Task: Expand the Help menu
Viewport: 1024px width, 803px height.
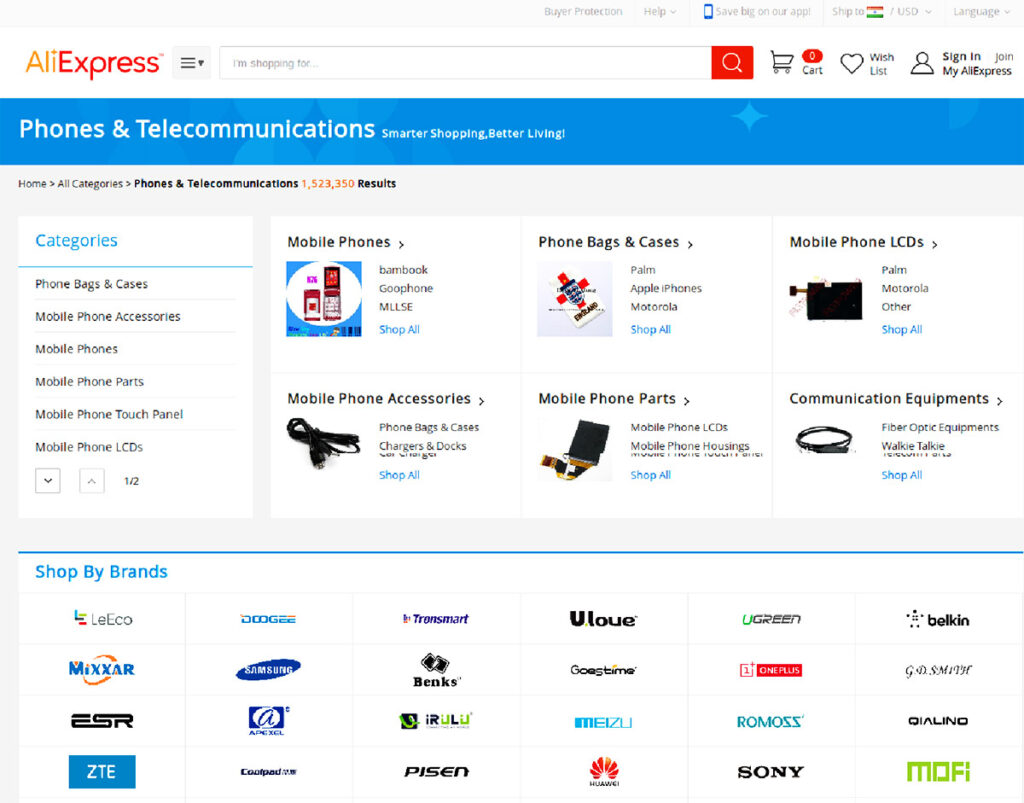Action: 660,12
